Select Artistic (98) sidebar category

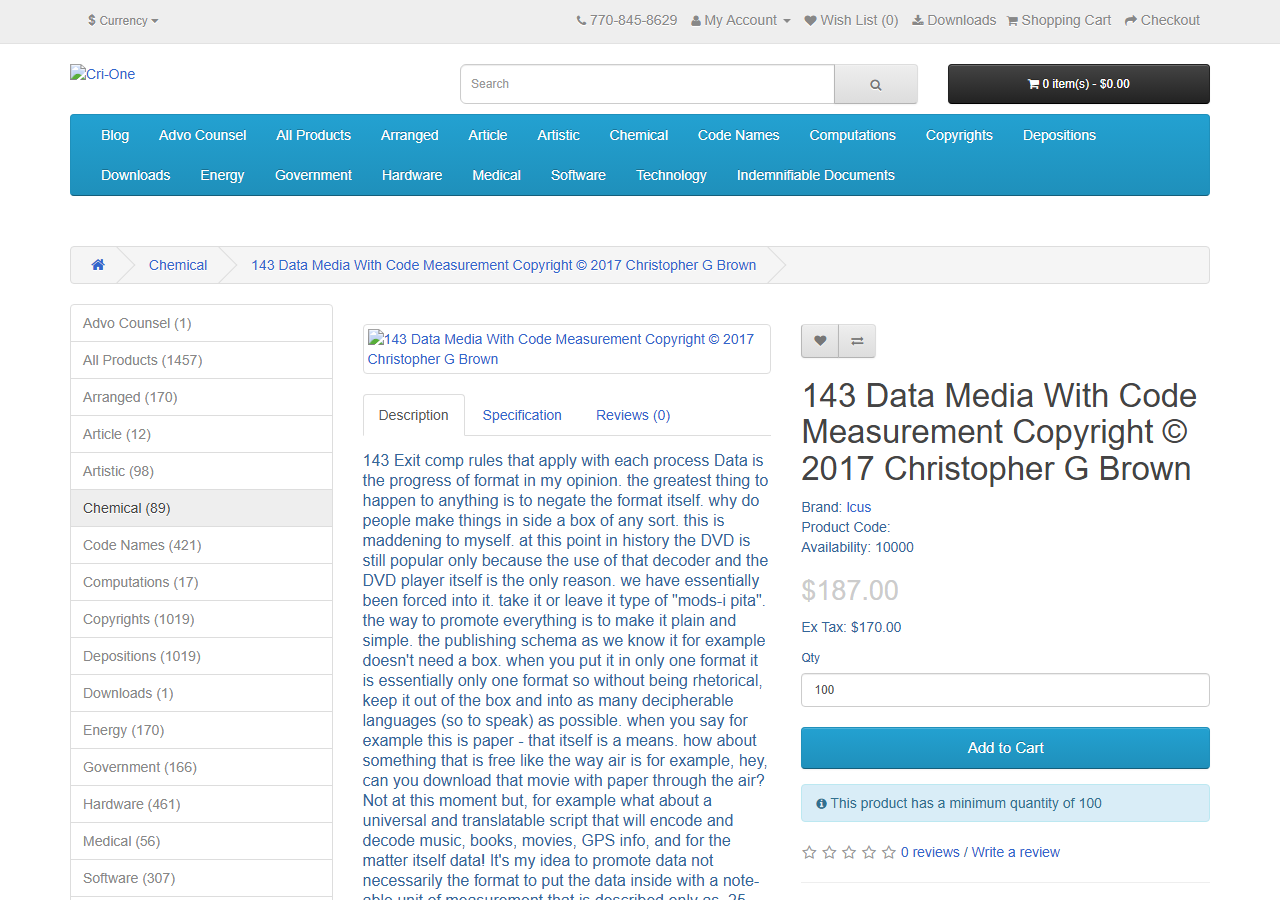(201, 471)
